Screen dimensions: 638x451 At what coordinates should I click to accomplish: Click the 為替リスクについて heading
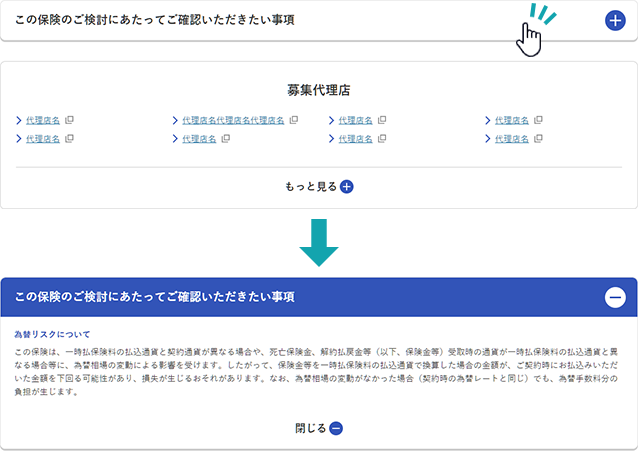point(53,334)
